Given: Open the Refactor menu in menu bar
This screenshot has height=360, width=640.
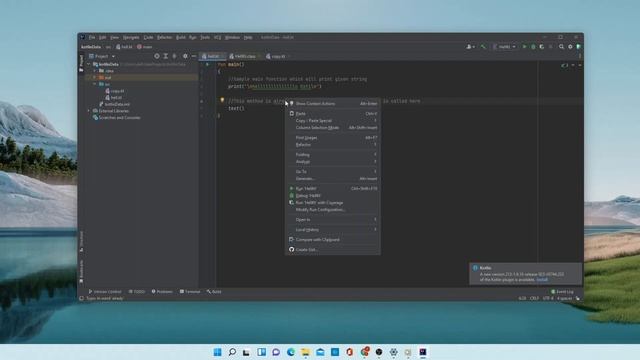Looking at the screenshot, I should coord(164,37).
